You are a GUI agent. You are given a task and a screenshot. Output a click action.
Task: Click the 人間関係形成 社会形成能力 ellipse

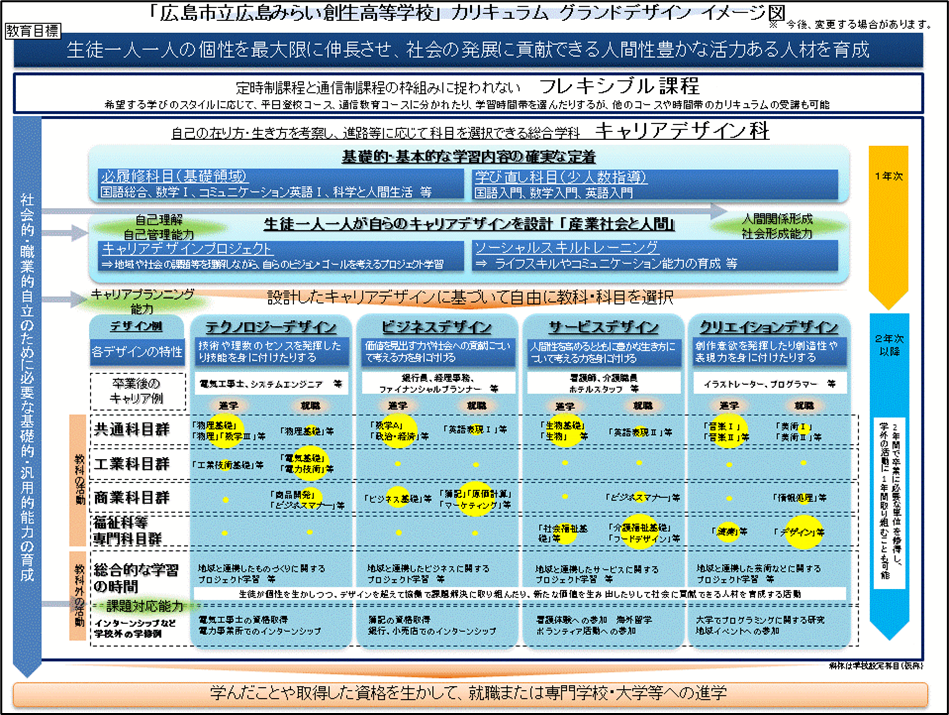[x=776, y=225]
